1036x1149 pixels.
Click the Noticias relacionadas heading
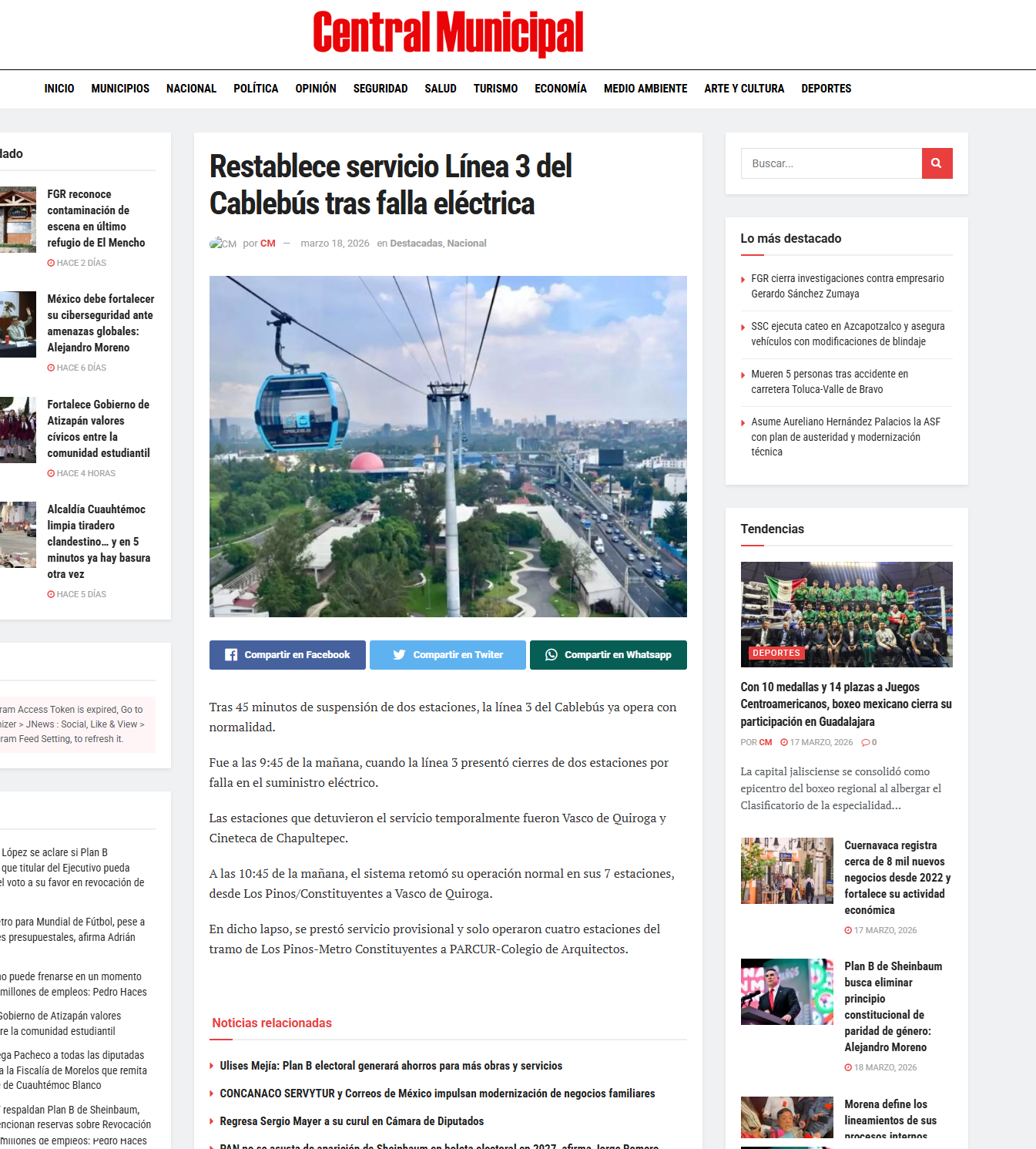click(x=272, y=1023)
